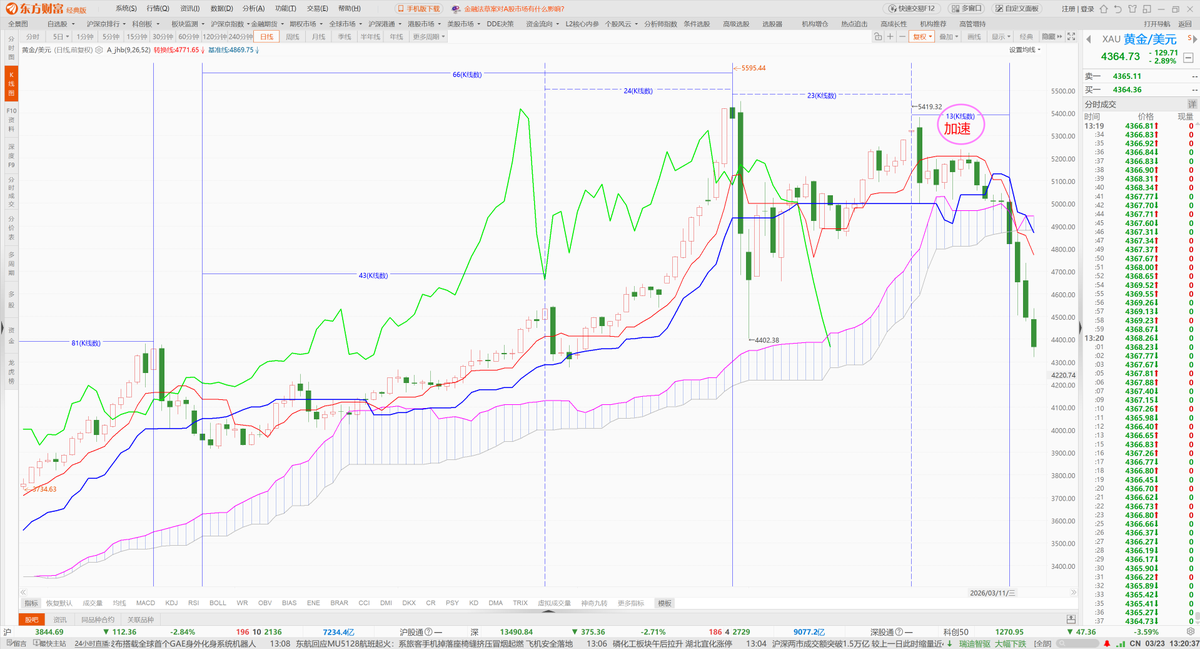Expand the 复权 dropdown
The width and height of the screenshot is (1200, 649).
tap(921, 36)
